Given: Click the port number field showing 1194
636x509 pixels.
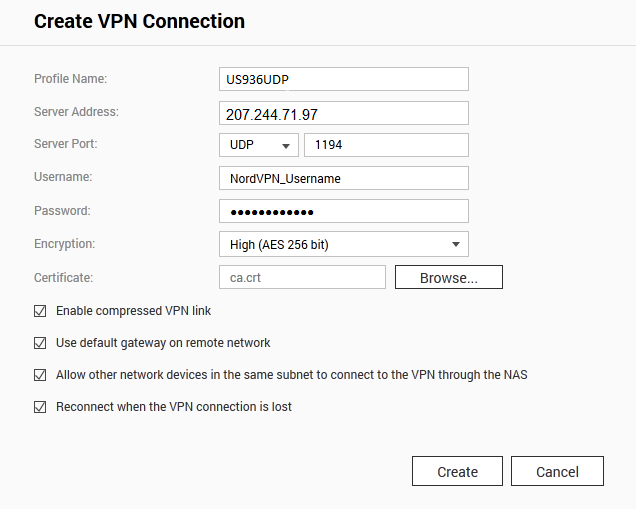Looking at the screenshot, I should click(x=386, y=145).
